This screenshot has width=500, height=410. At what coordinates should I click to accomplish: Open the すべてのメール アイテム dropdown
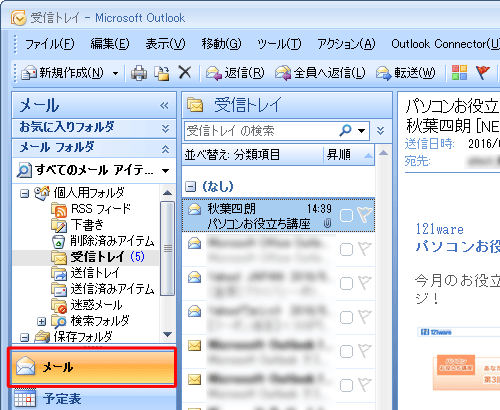165,171
